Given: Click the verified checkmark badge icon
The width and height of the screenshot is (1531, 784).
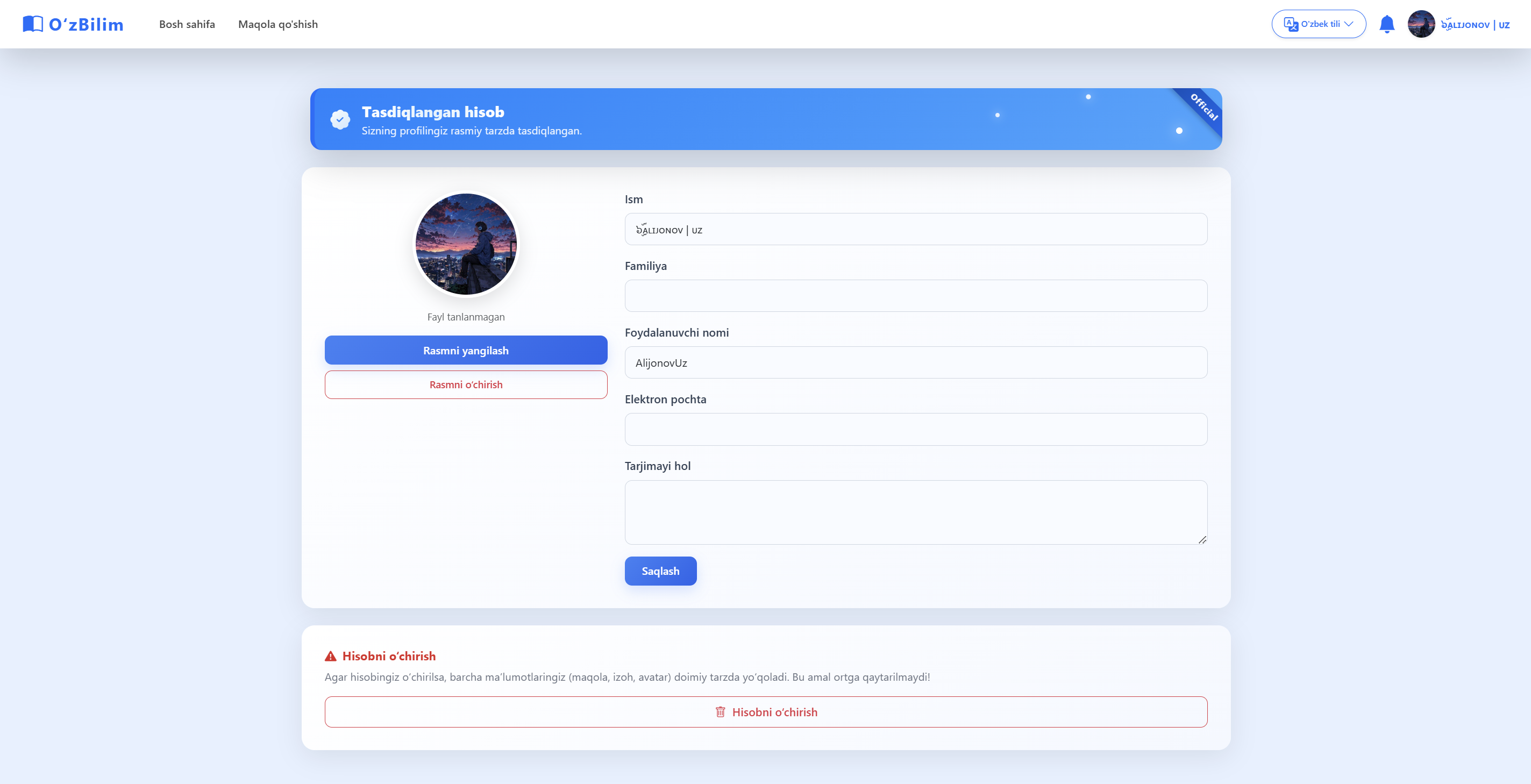Looking at the screenshot, I should (x=340, y=119).
